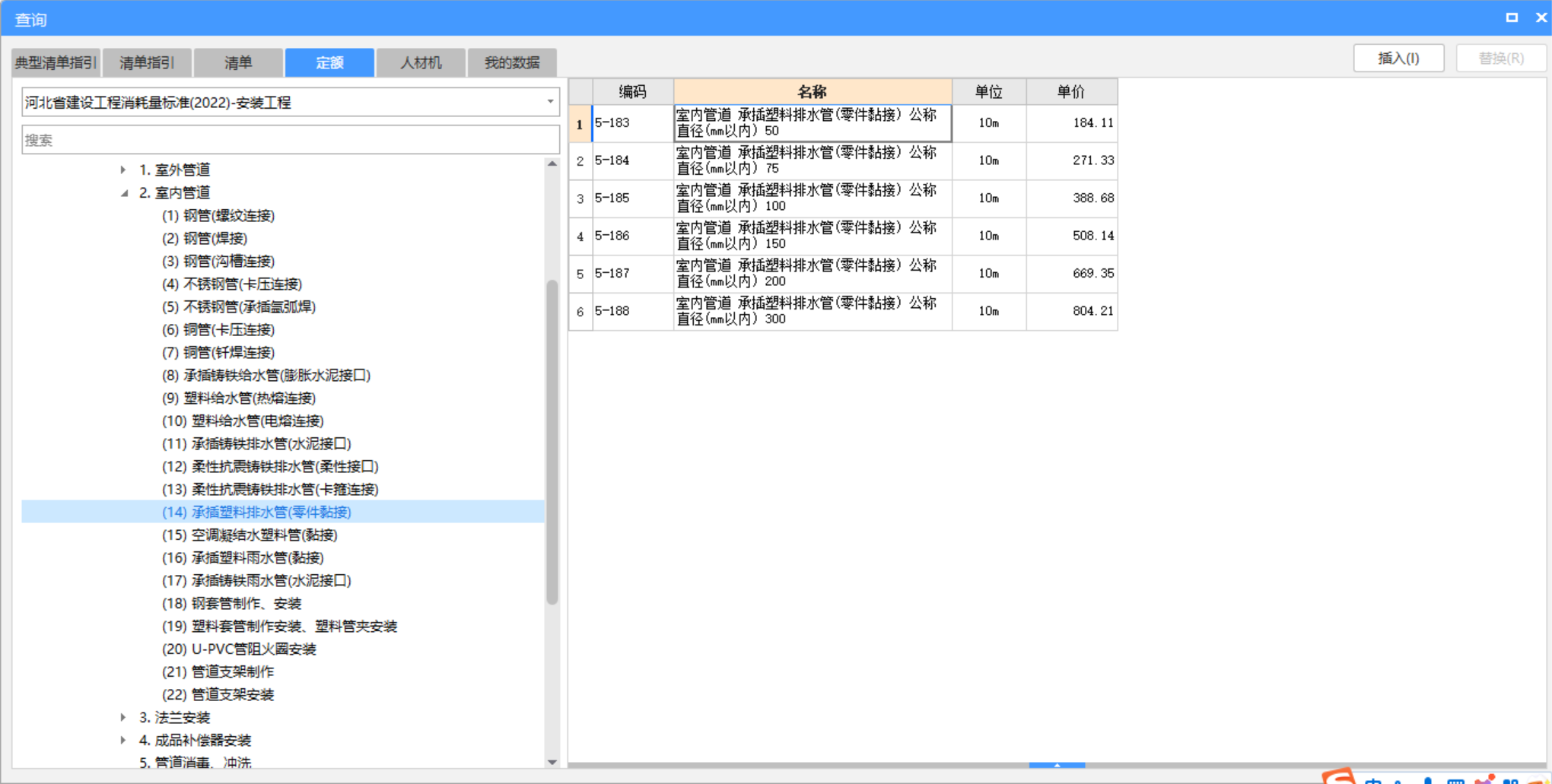This screenshot has width=1552, height=784.
Task: Select (10) 塑料给水管(电熔连接)
Action: click(243, 421)
